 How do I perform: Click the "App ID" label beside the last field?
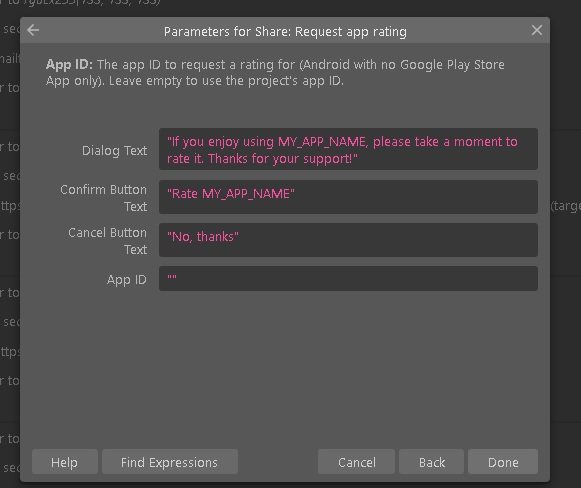click(x=127, y=280)
